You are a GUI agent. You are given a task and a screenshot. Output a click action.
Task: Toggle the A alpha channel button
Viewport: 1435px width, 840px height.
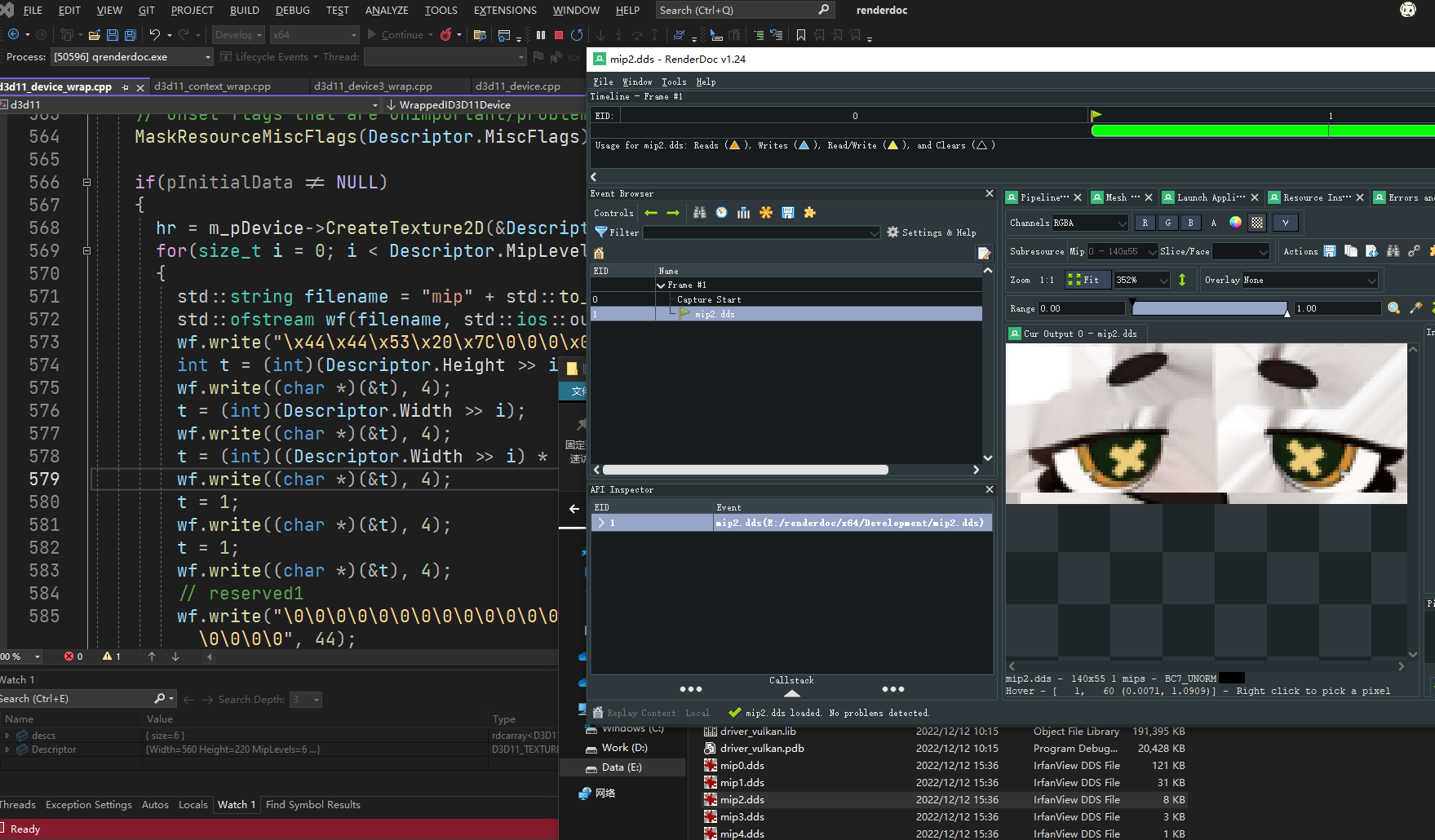coord(1213,222)
